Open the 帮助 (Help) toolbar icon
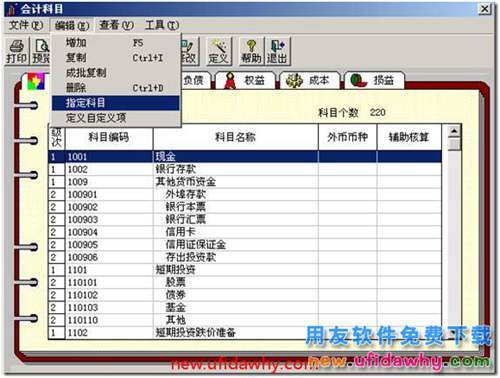The image size is (500, 378). [251, 52]
